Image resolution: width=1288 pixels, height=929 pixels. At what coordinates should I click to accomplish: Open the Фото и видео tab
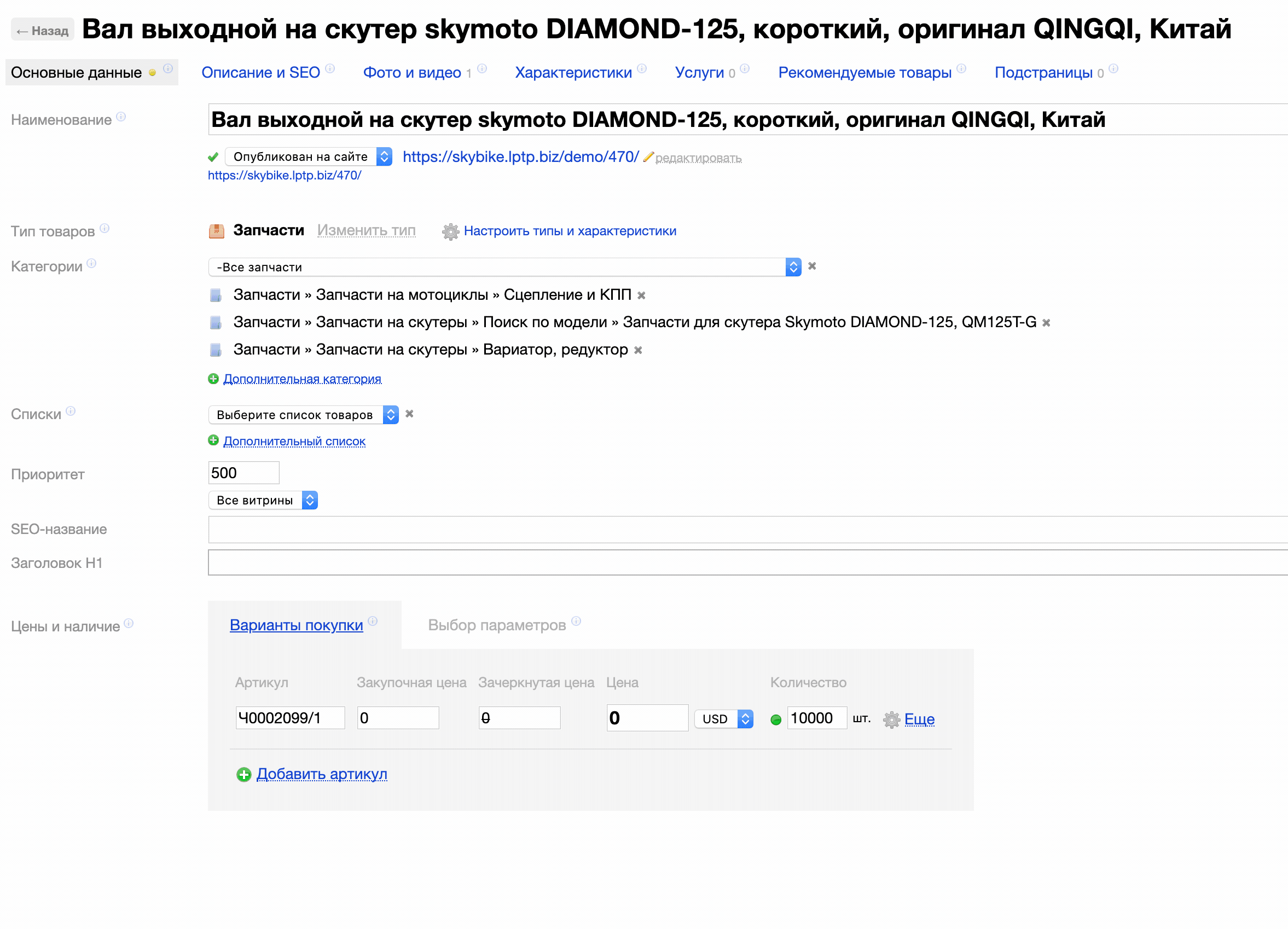point(411,73)
